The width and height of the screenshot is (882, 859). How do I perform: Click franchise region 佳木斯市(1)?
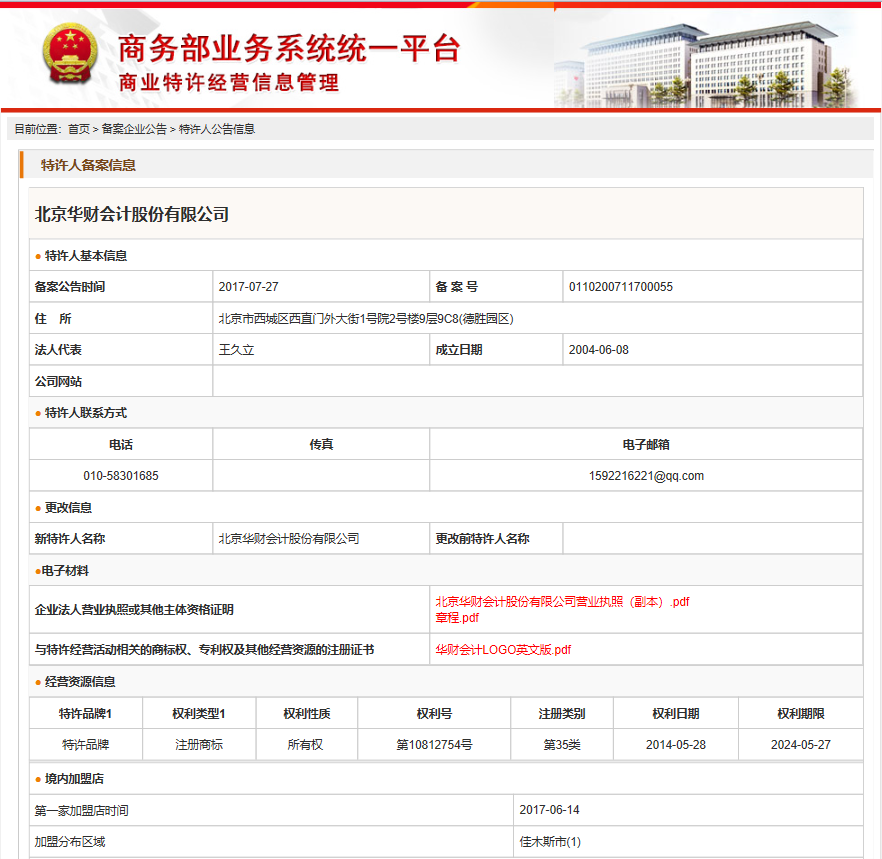[x=550, y=842]
